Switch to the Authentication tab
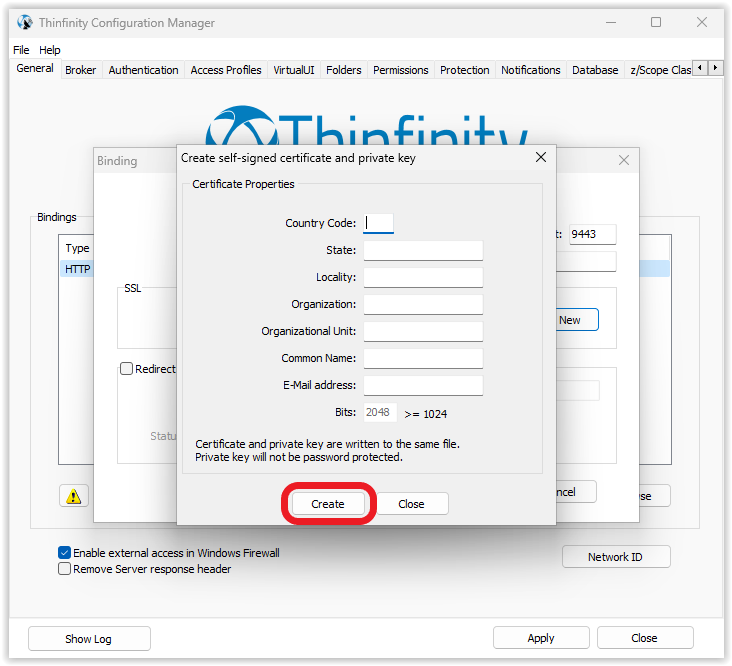 143,70
